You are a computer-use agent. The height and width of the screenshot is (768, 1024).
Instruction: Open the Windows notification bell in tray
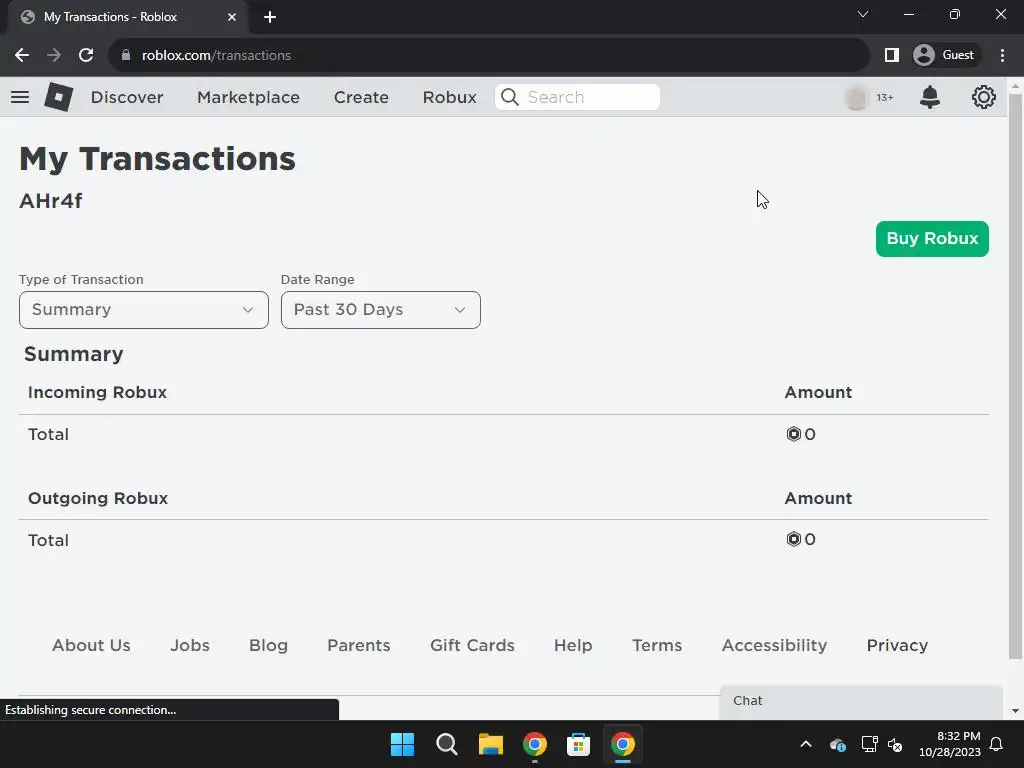pos(997,744)
